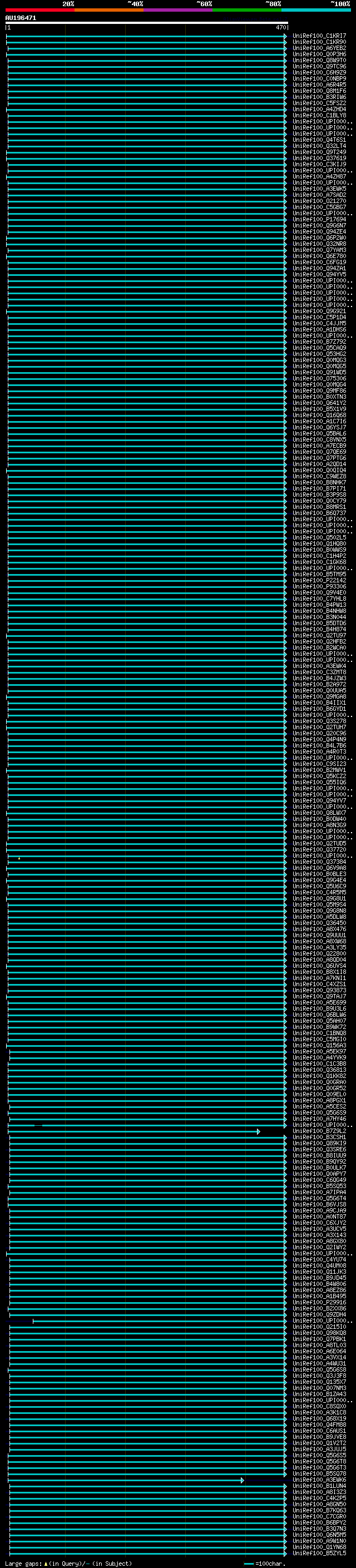Click label UniRef100_Q89KI9

(x=319, y=1144)
